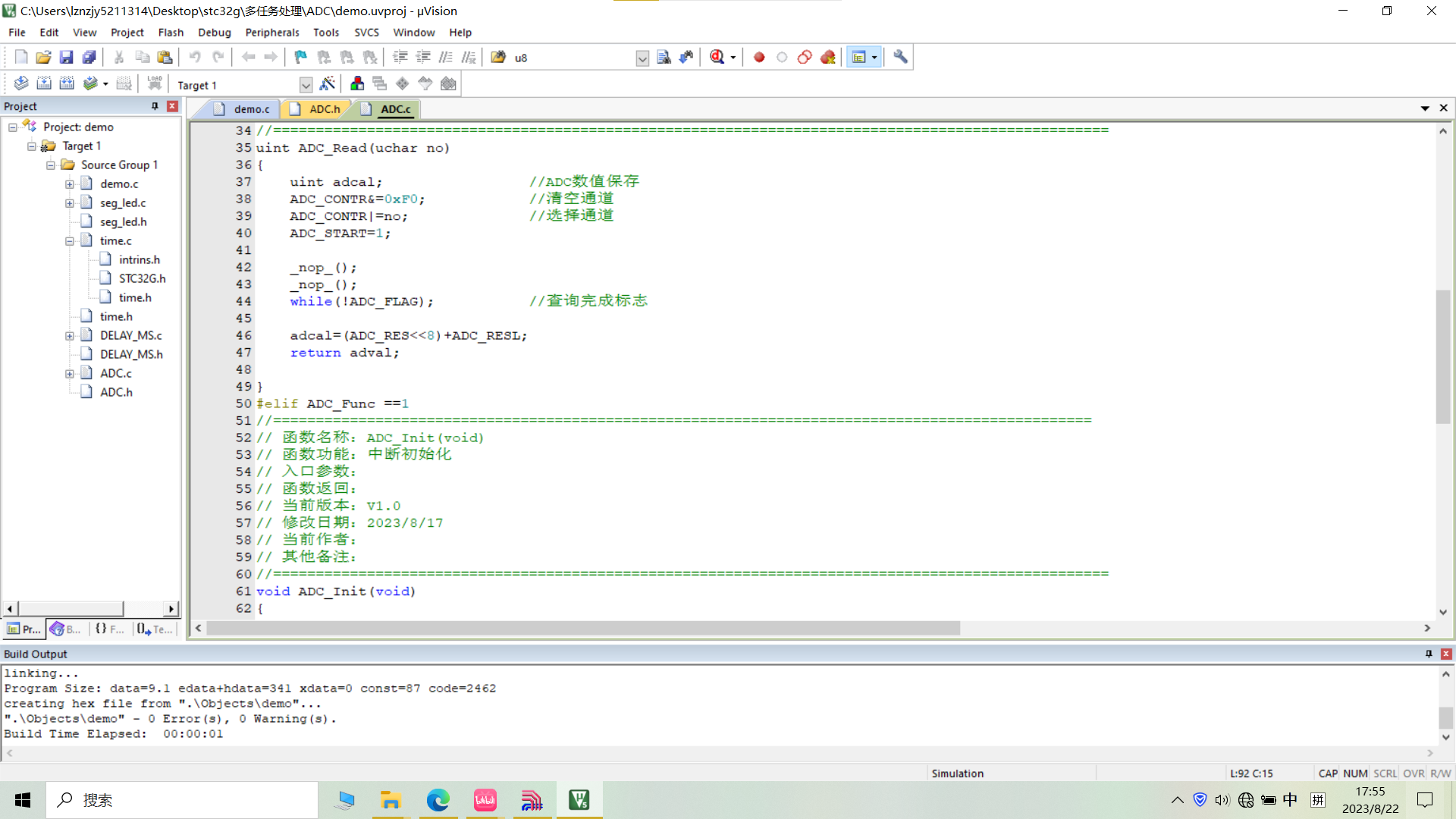Screen dimensions: 1456x819
Task: Kill all breakpoints via the toolbar icon
Action: (x=827, y=57)
